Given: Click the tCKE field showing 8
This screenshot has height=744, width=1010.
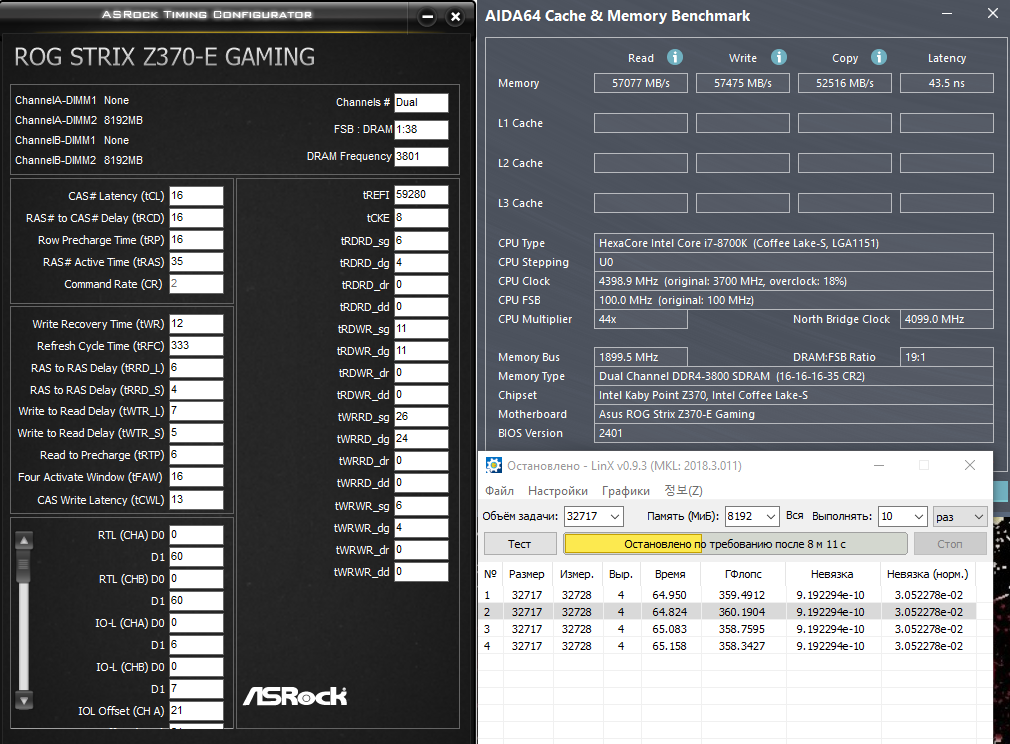Looking at the screenshot, I should [x=421, y=218].
